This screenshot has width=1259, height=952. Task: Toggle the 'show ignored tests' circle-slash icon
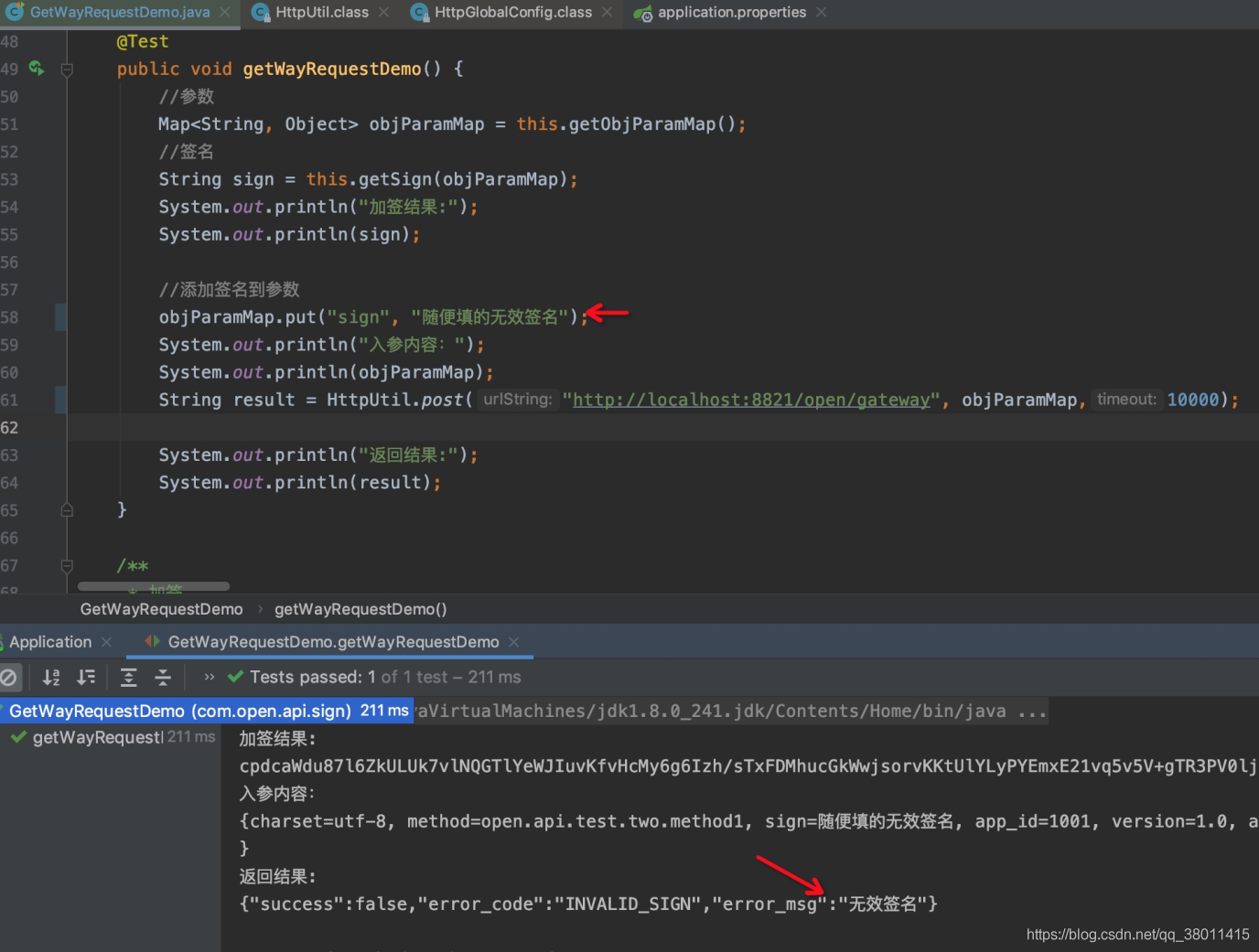(x=8, y=678)
